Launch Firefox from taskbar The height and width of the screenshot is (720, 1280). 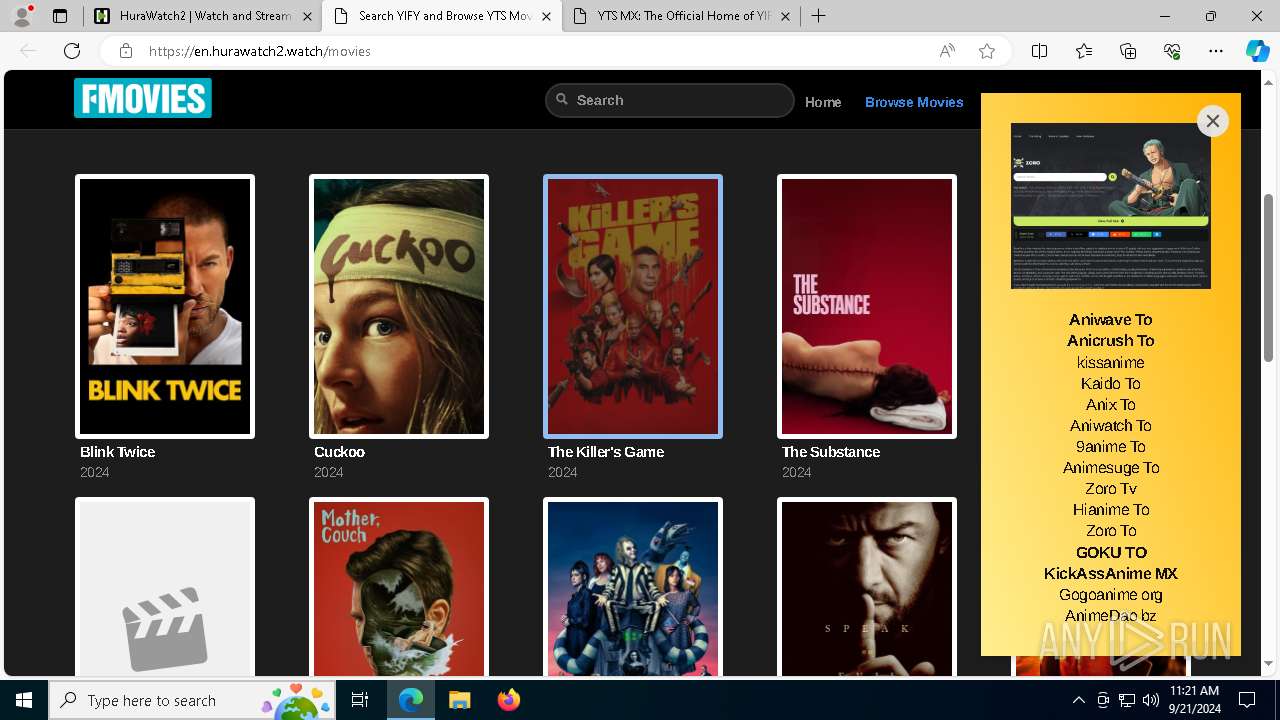(508, 700)
